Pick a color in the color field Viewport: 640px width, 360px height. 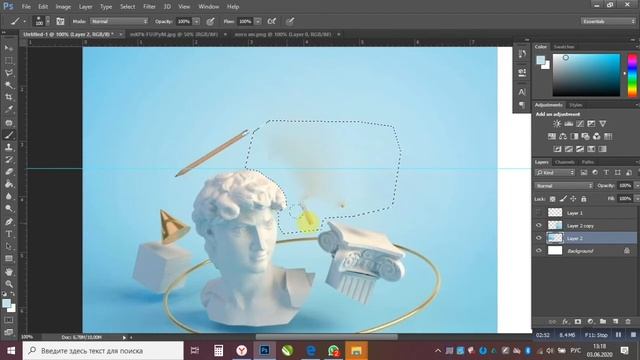(586, 75)
